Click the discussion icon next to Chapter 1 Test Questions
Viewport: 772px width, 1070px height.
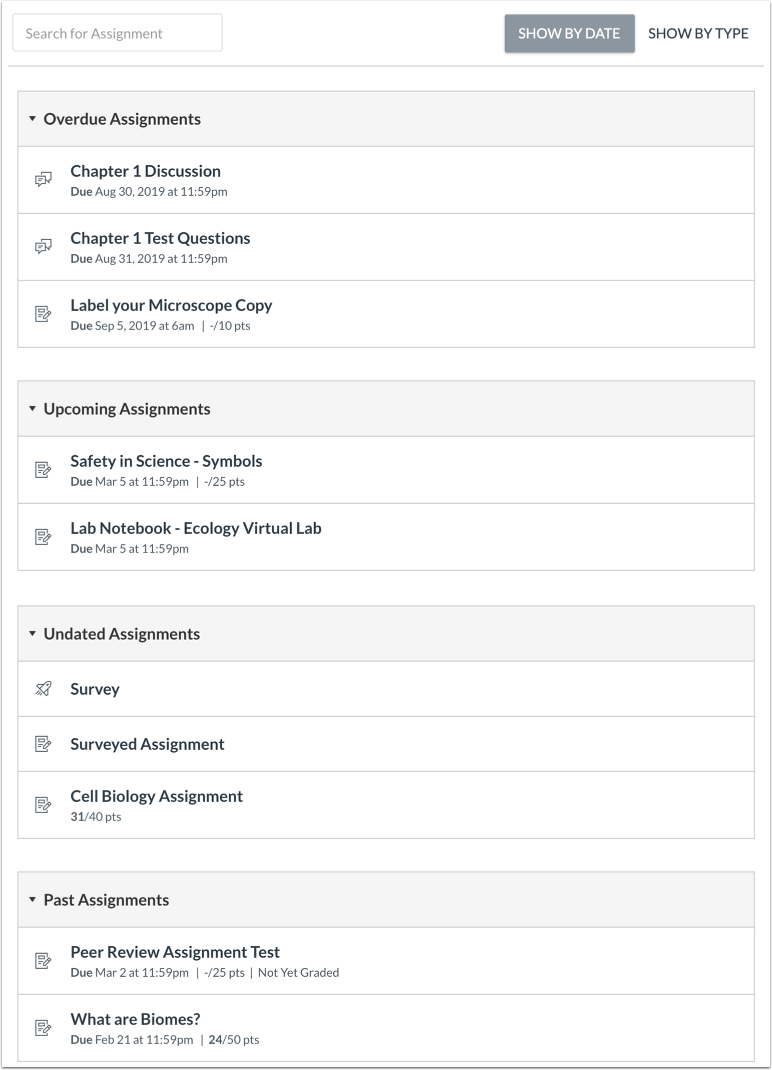43,247
